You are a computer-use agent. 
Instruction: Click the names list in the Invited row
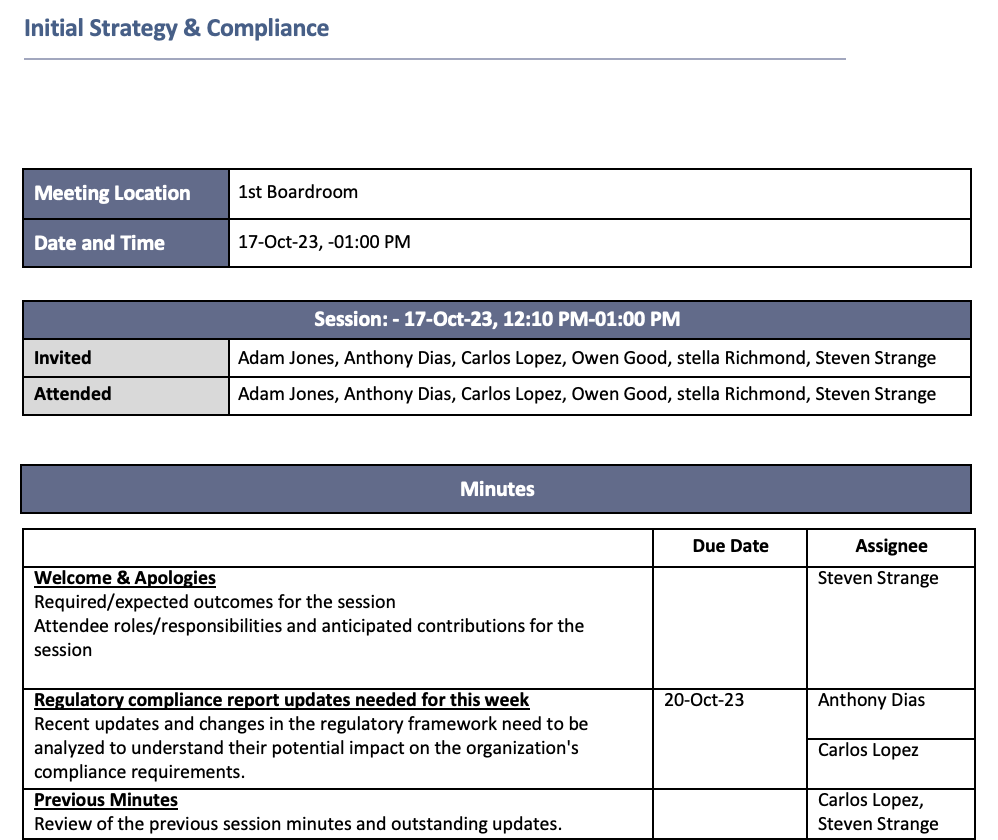[586, 358]
